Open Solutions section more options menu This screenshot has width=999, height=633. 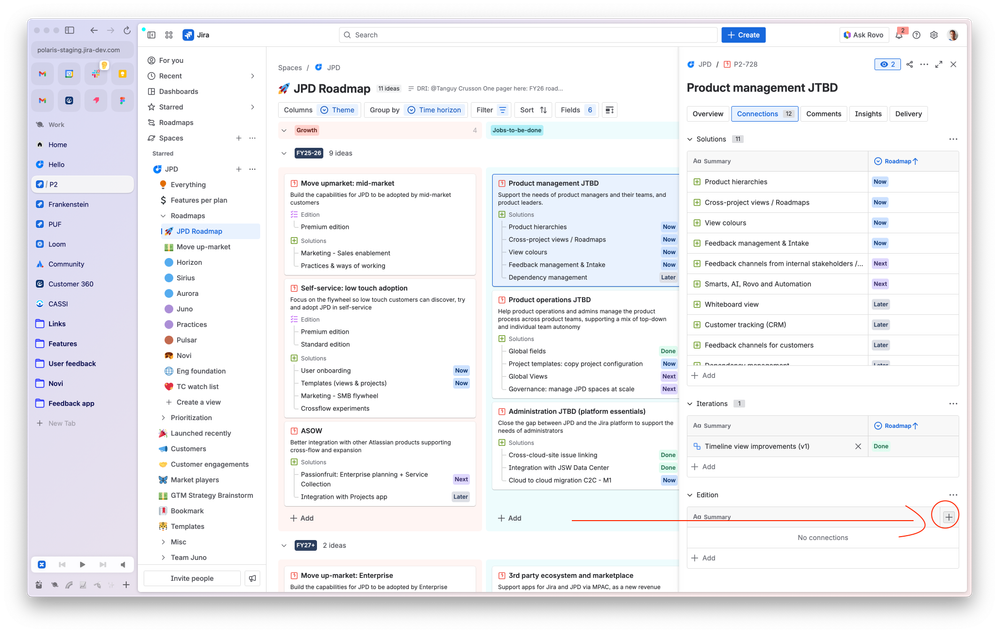tap(952, 139)
